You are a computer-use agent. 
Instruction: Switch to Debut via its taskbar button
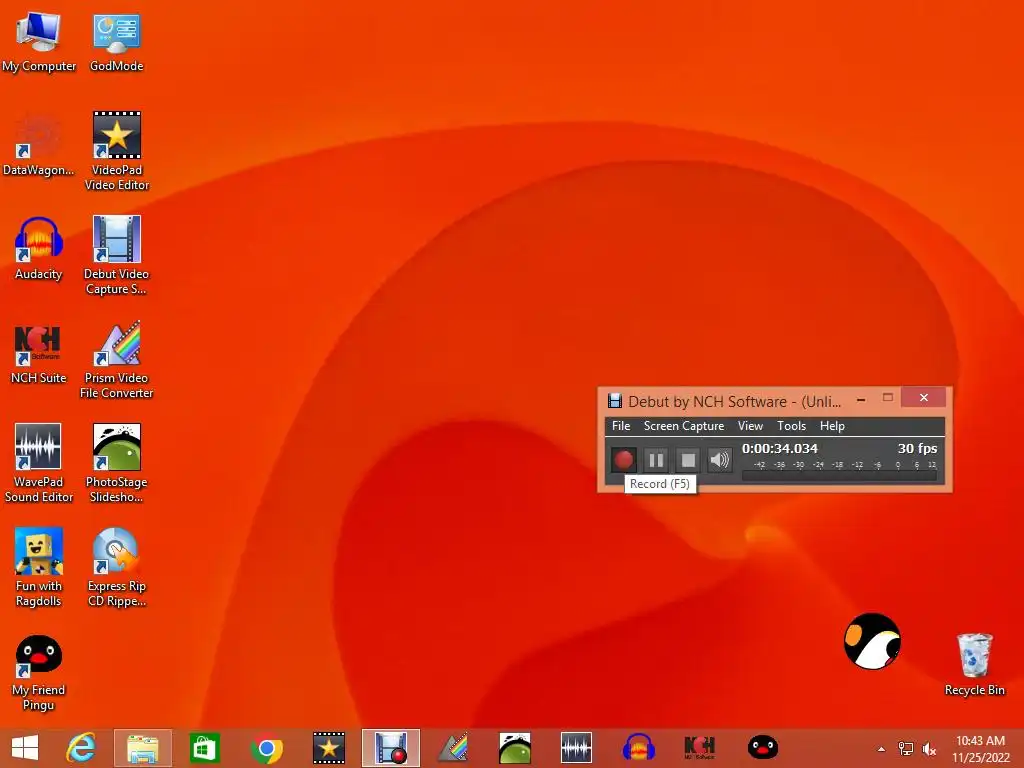(391, 748)
